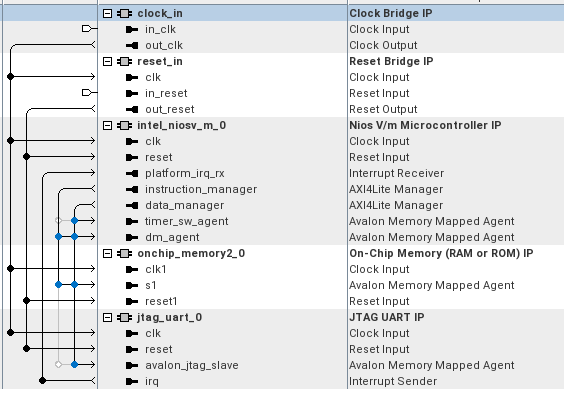Select the avalon_jtag_slave interface name
This screenshot has width=564, height=396.
point(192,365)
